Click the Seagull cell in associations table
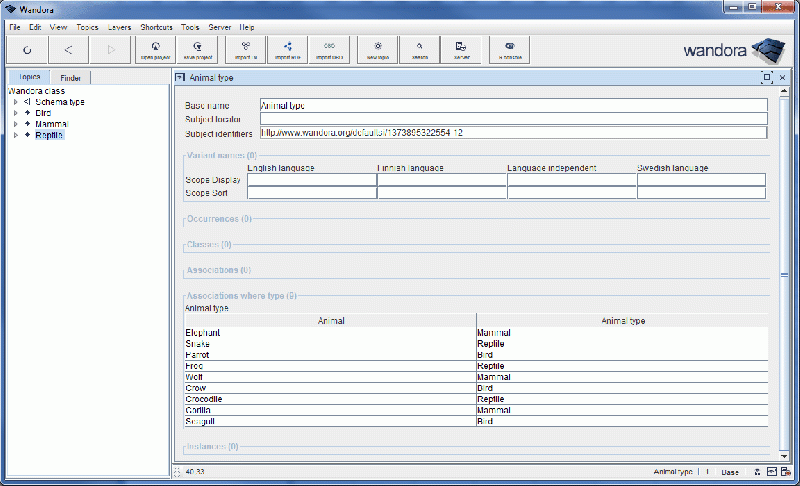Viewport: 800px width, 486px height. coord(330,421)
